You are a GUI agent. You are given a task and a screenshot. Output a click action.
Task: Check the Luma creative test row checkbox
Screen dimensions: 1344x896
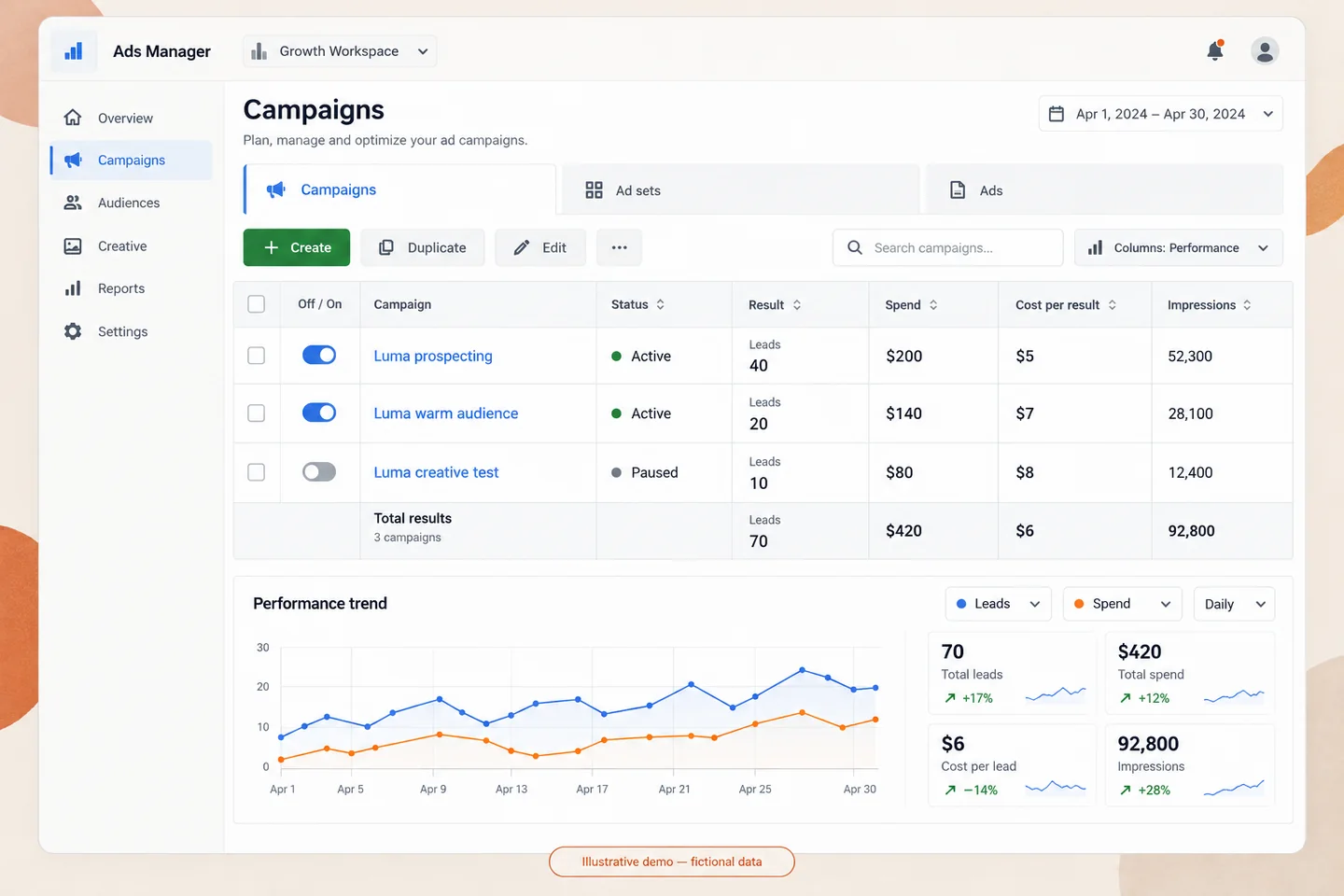tap(257, 472)
